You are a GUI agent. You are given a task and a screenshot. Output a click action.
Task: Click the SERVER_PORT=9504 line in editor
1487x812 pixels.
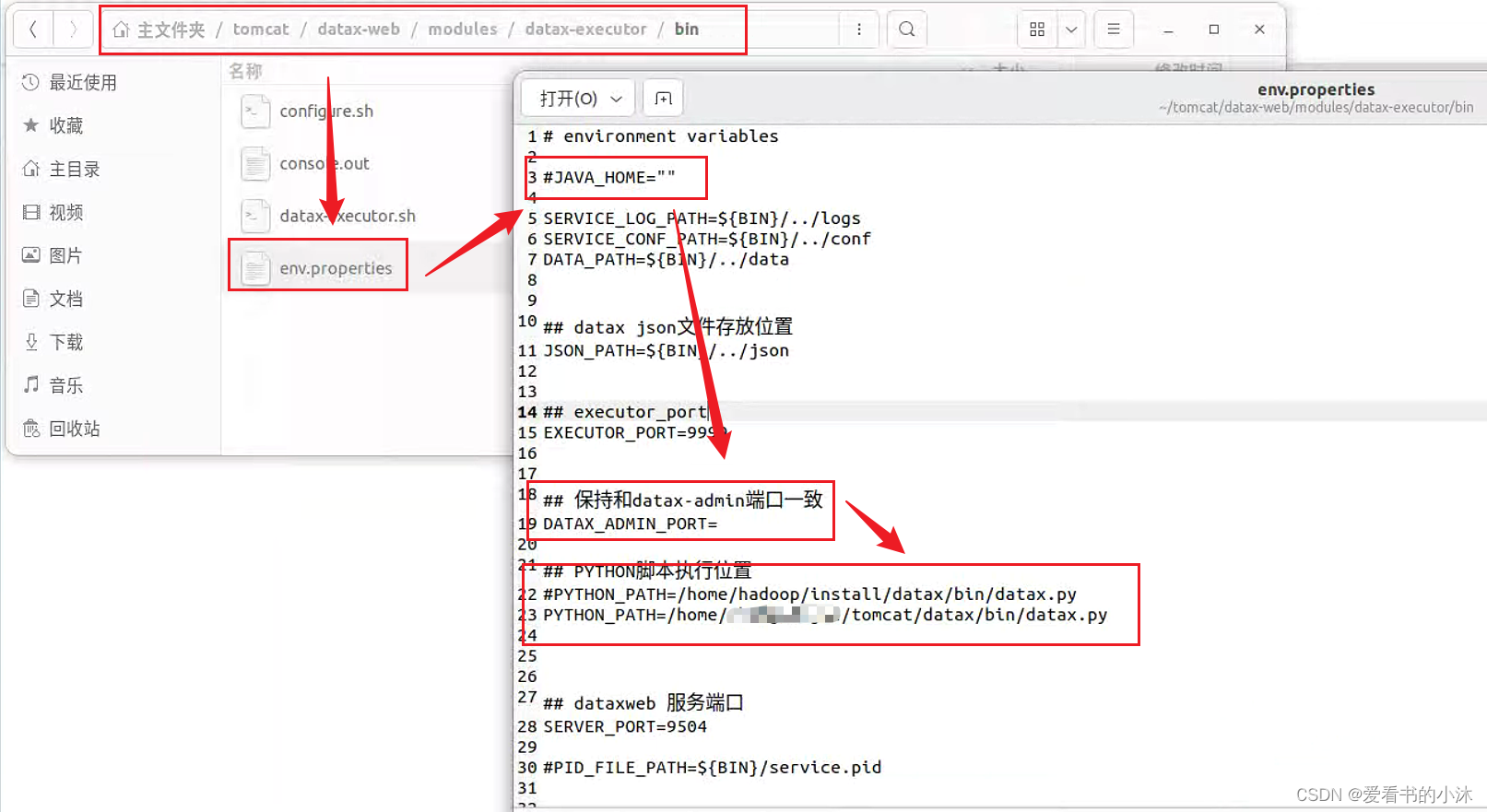pos(625,727)
